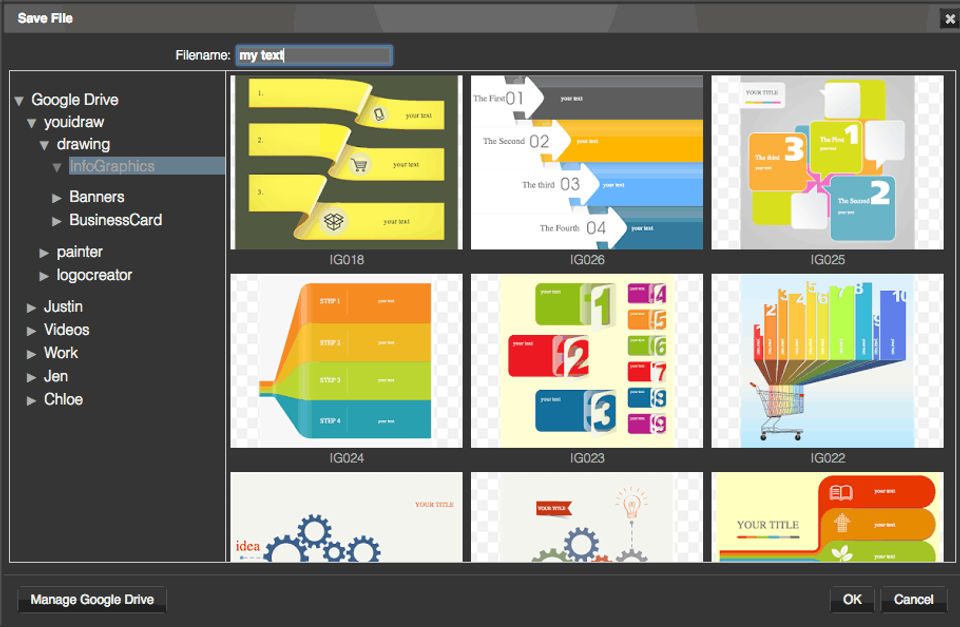Click the IG024 file name label

click(x=347, y=458)
